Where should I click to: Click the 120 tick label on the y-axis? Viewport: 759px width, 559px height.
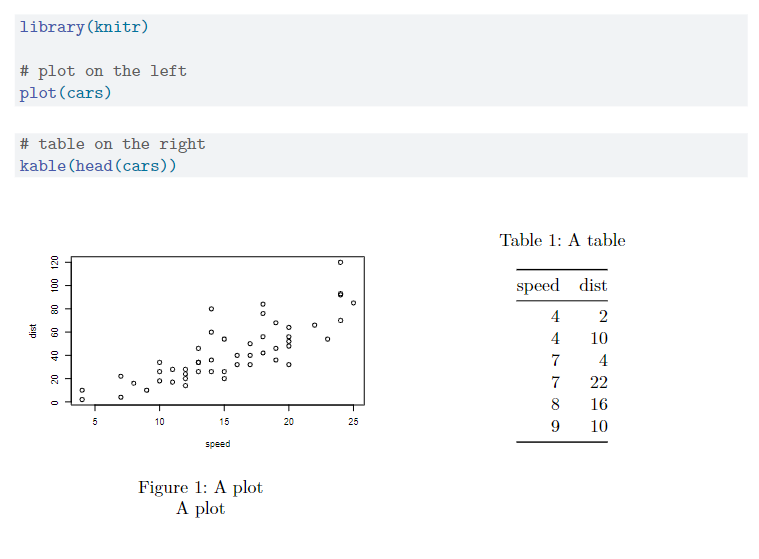point(54,262)
